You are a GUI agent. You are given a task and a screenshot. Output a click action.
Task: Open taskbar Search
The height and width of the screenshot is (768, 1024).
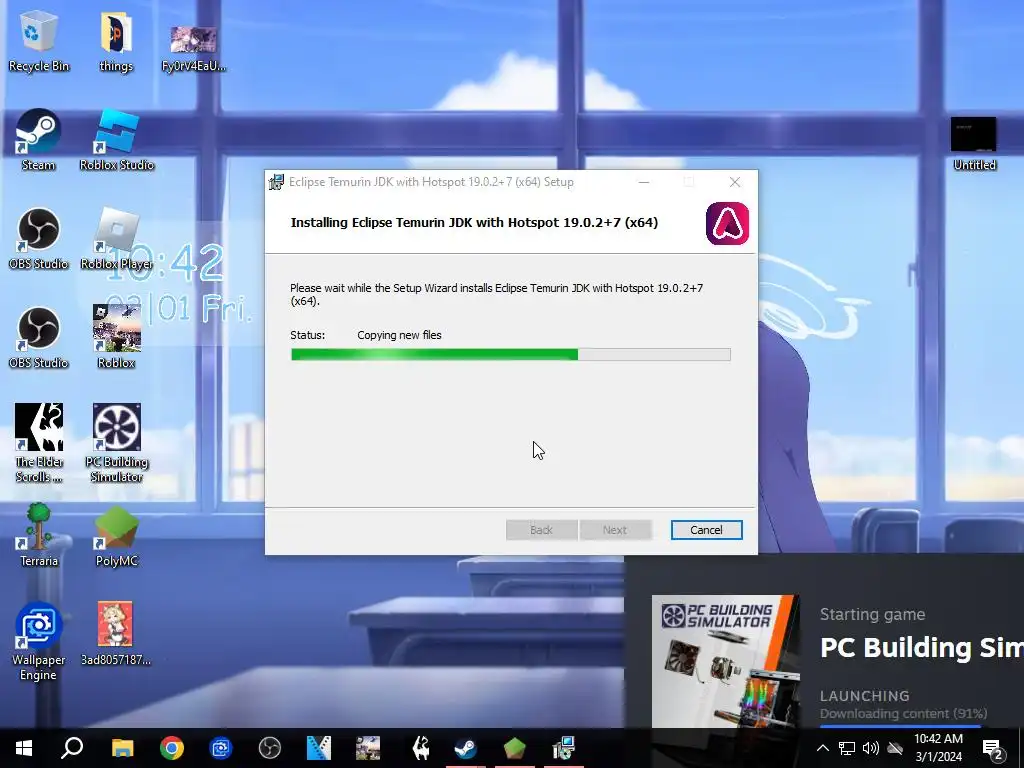point(72,748)
